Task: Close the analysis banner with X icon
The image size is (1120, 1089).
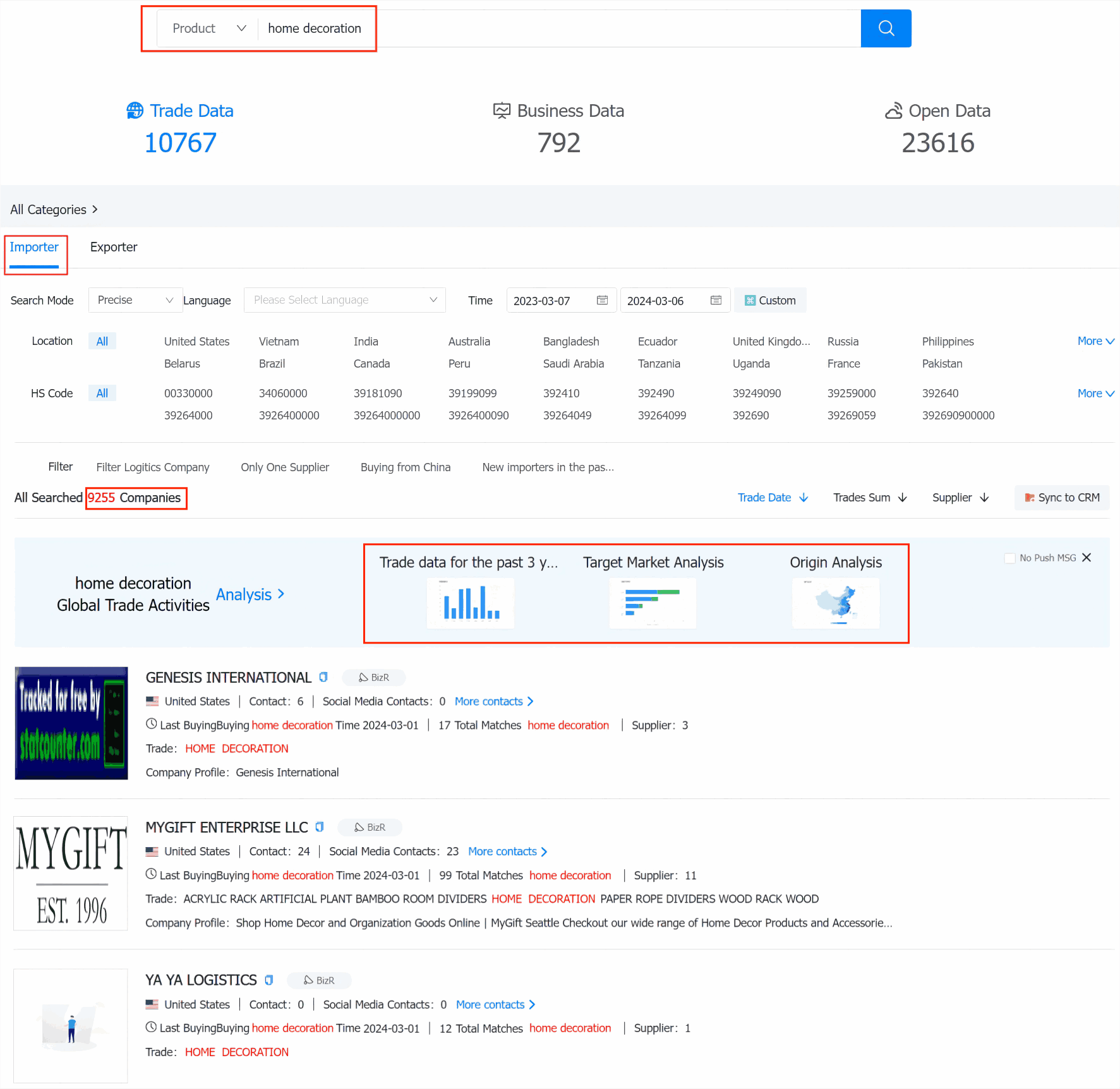Action: tap(1087, 557)
